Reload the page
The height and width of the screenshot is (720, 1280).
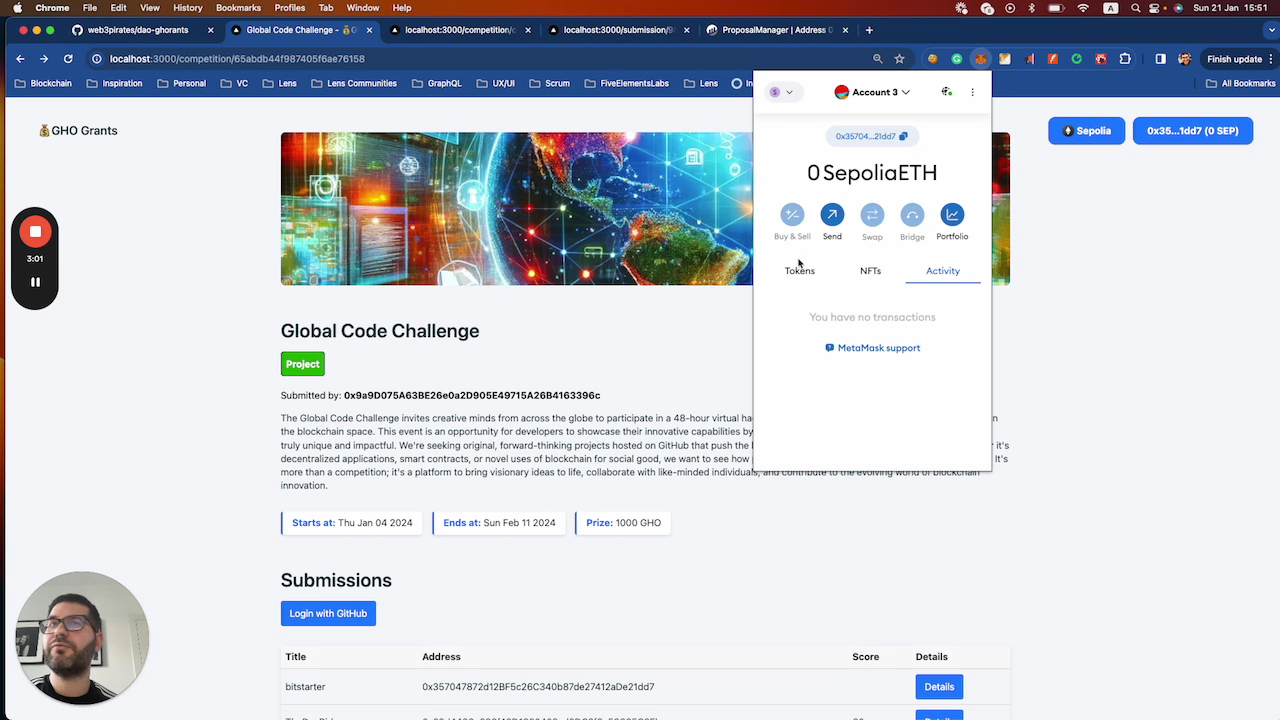coord(68,59)
